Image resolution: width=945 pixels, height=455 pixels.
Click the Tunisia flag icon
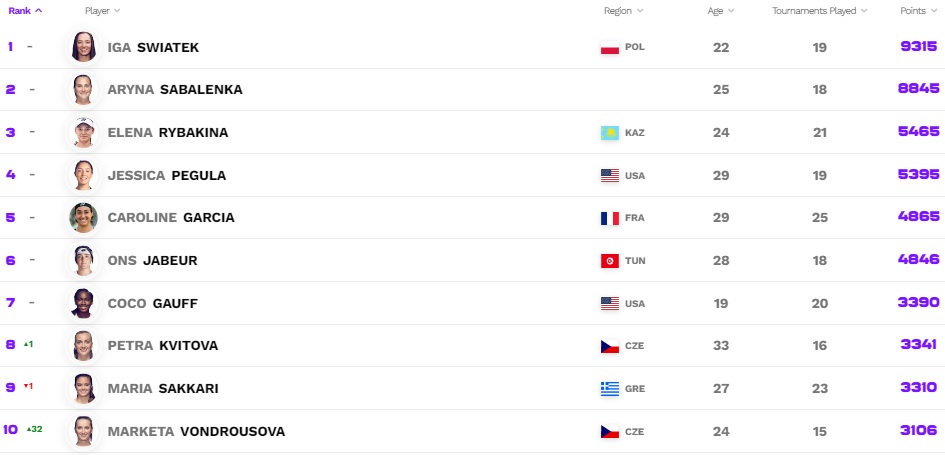point(609,261)
